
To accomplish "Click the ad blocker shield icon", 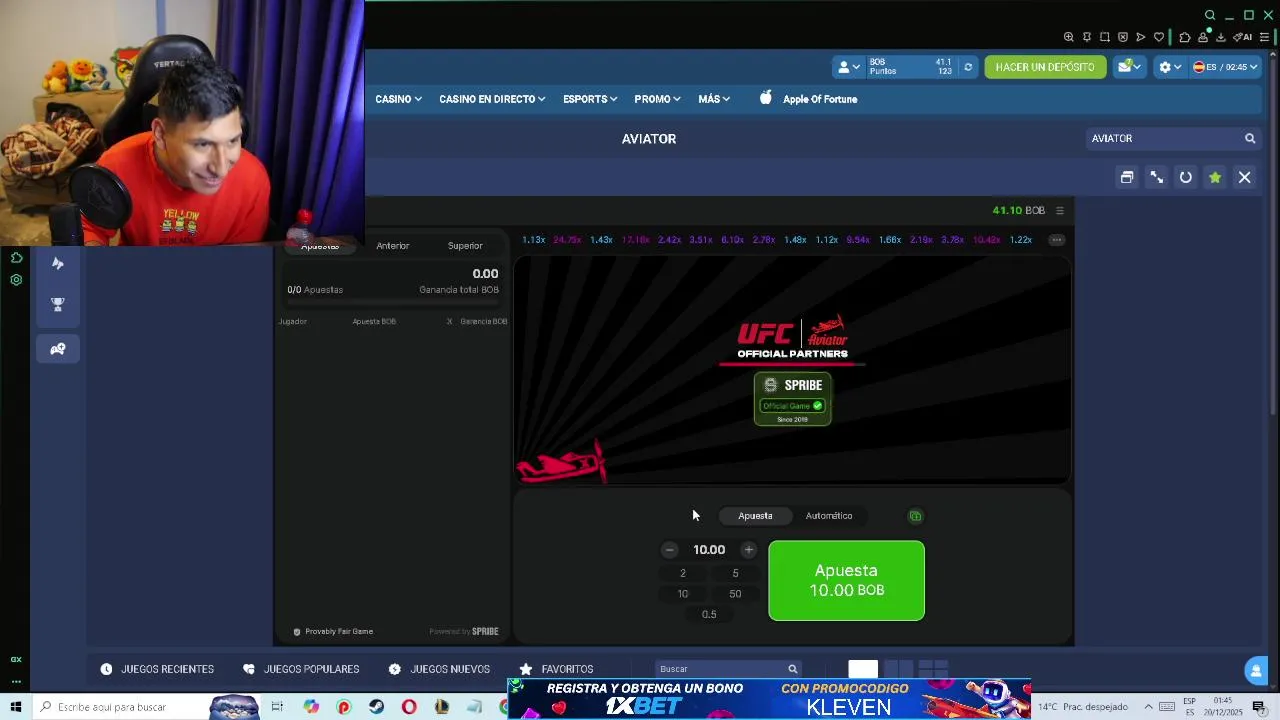I will pos(1123,37).
